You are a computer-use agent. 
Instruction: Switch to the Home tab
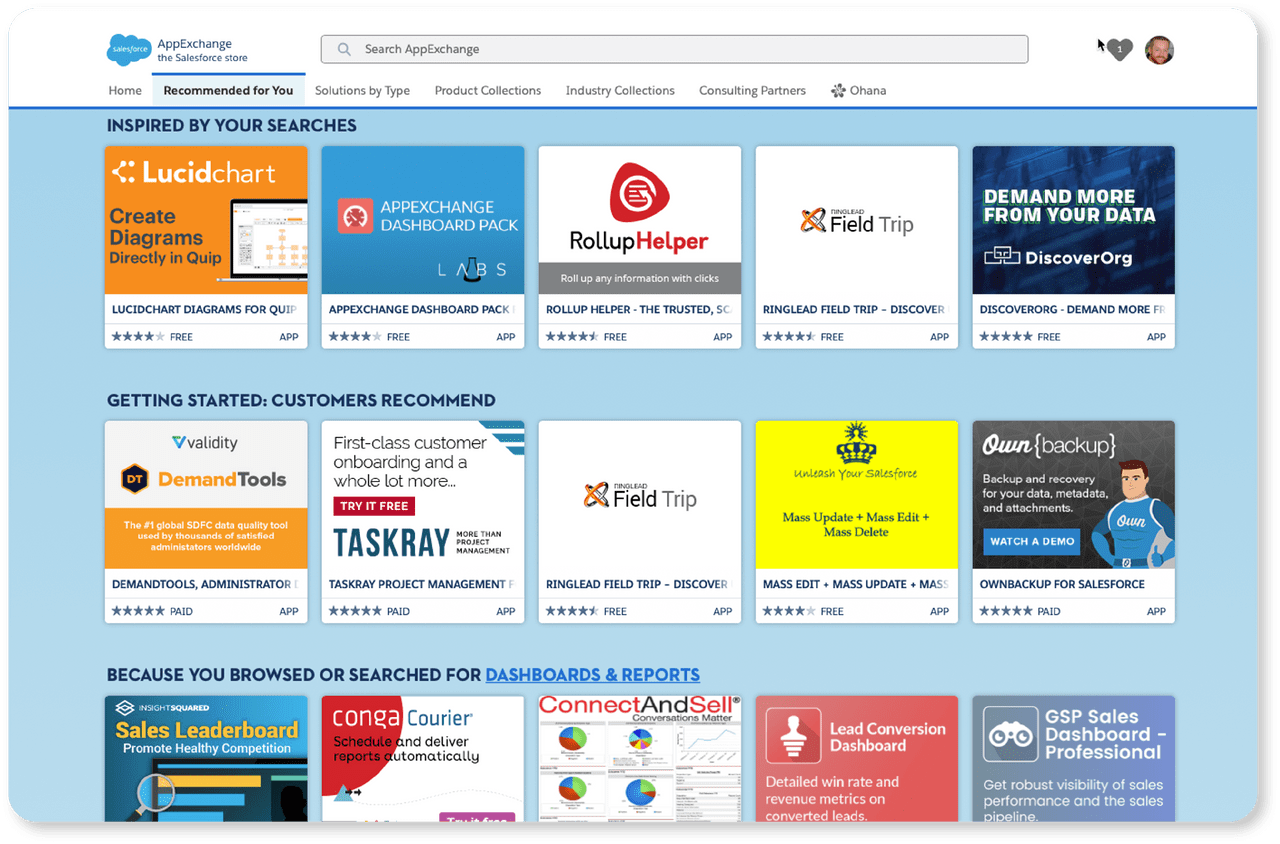click(x=125, y=91)
